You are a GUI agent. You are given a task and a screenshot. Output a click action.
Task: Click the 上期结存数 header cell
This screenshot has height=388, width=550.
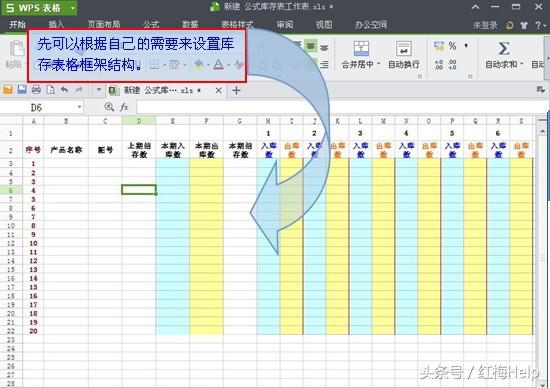pos(139,150)
